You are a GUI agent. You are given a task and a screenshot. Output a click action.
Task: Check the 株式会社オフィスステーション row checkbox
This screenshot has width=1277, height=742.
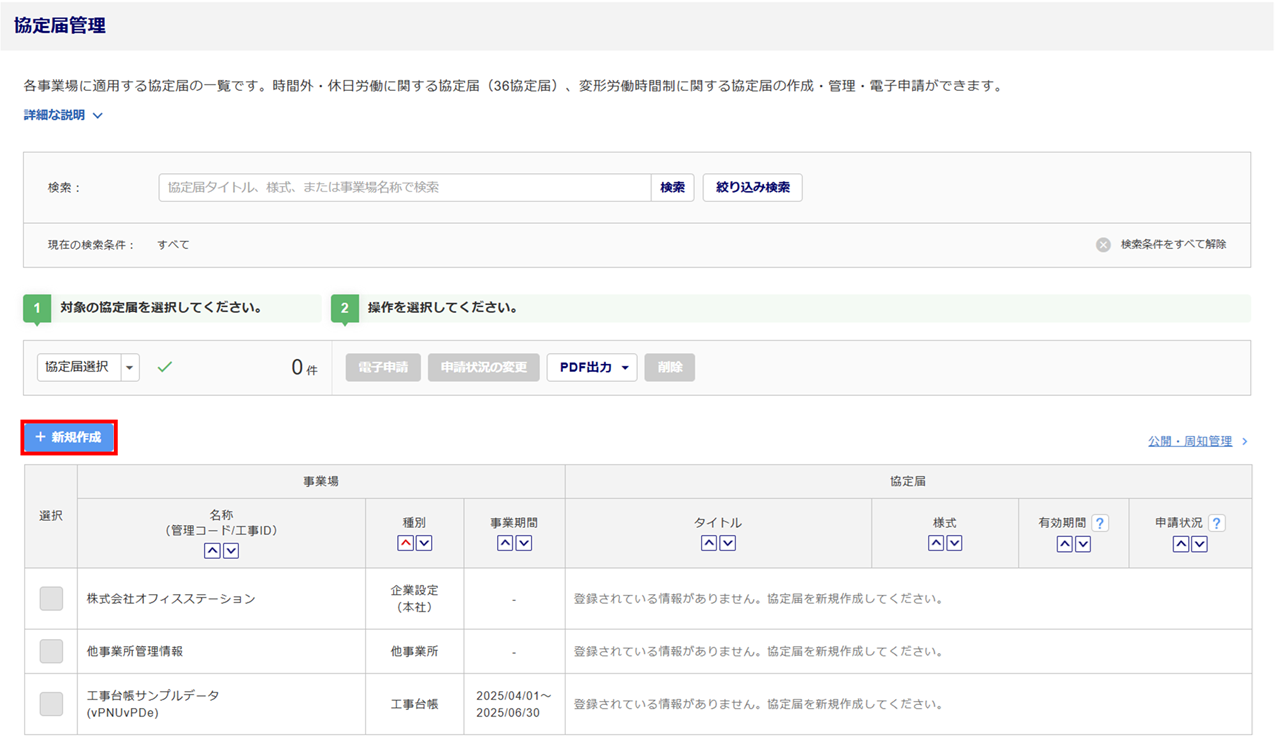coord(51,599)
